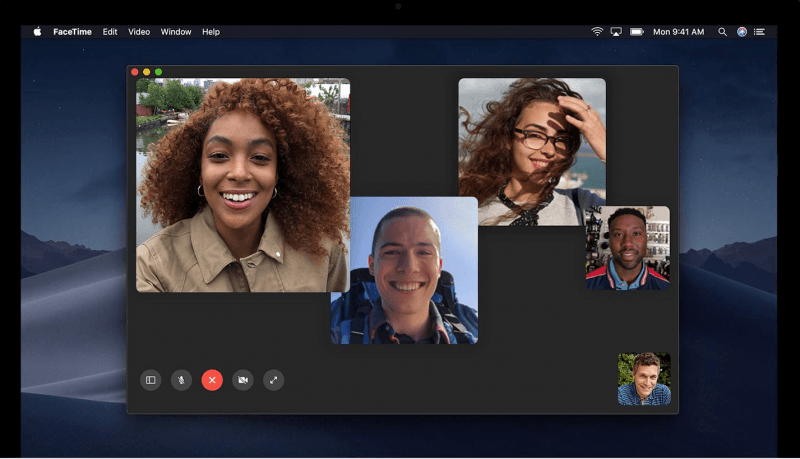
Task: Check the battery status icon
Action: [637, 32]
